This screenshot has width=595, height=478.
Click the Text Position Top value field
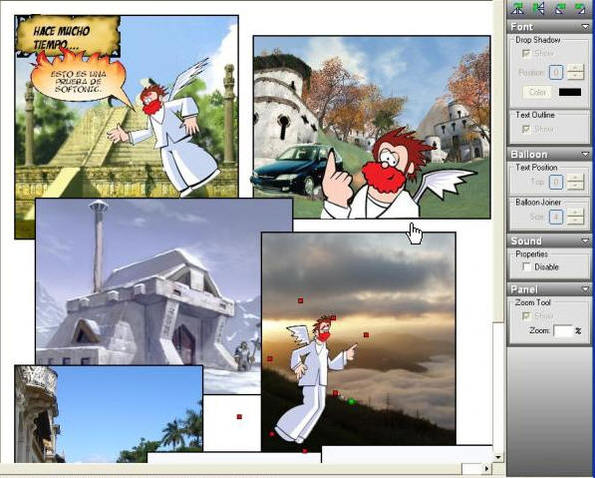coord(556,182)
